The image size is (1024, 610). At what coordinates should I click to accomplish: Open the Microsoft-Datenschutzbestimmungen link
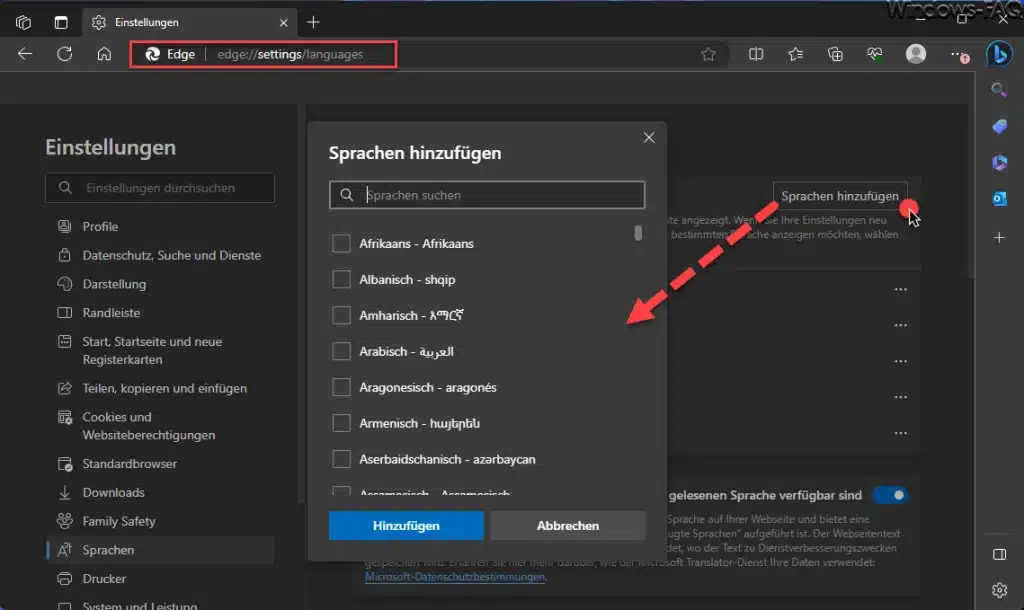pos(455,577)
